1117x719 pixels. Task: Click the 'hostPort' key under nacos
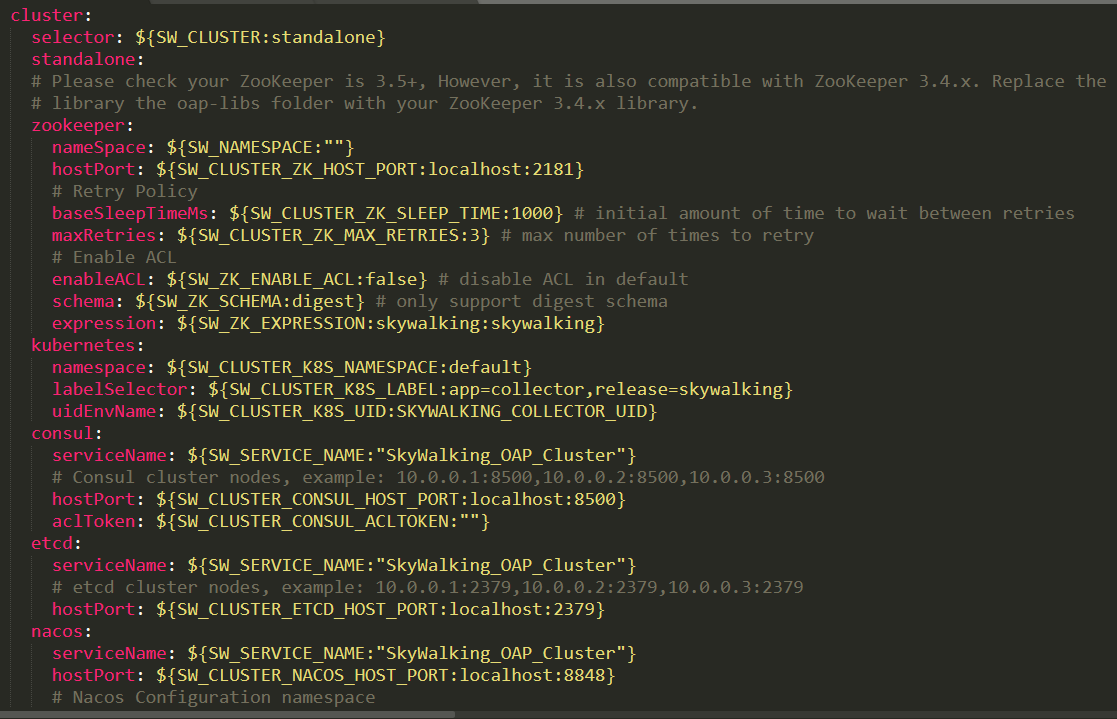93,676
